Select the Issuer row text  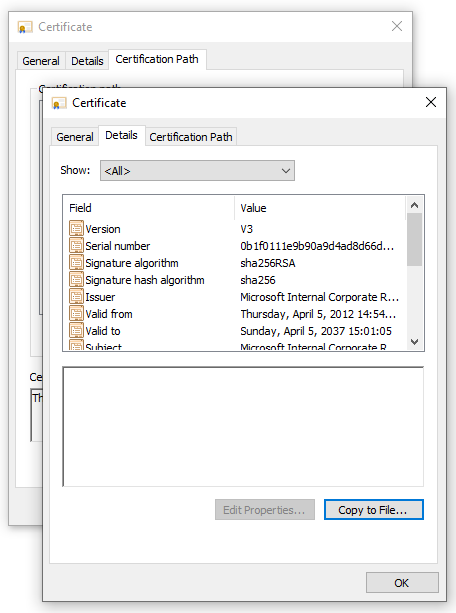tap(100, 297)
